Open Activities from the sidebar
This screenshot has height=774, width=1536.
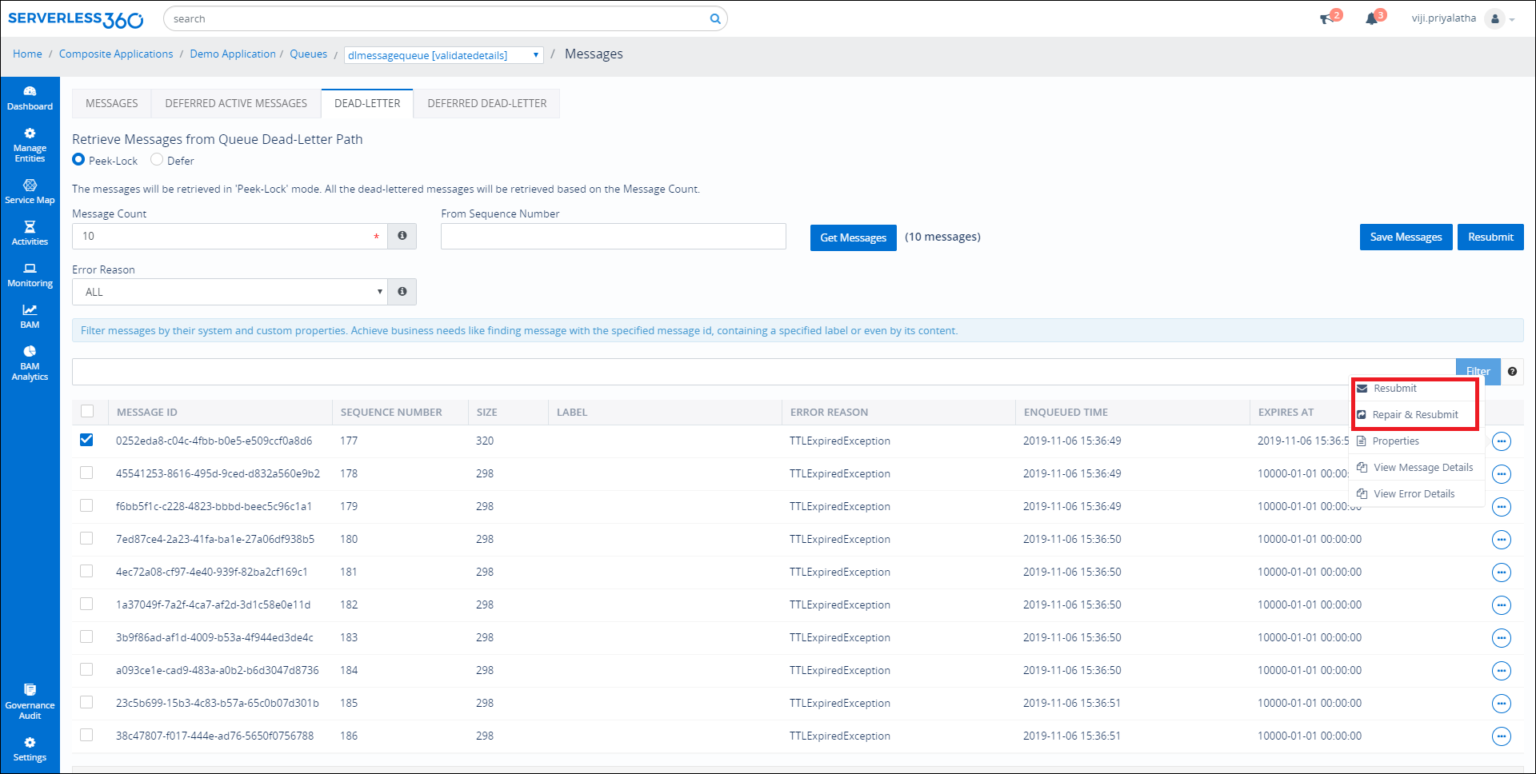[29, 233]
